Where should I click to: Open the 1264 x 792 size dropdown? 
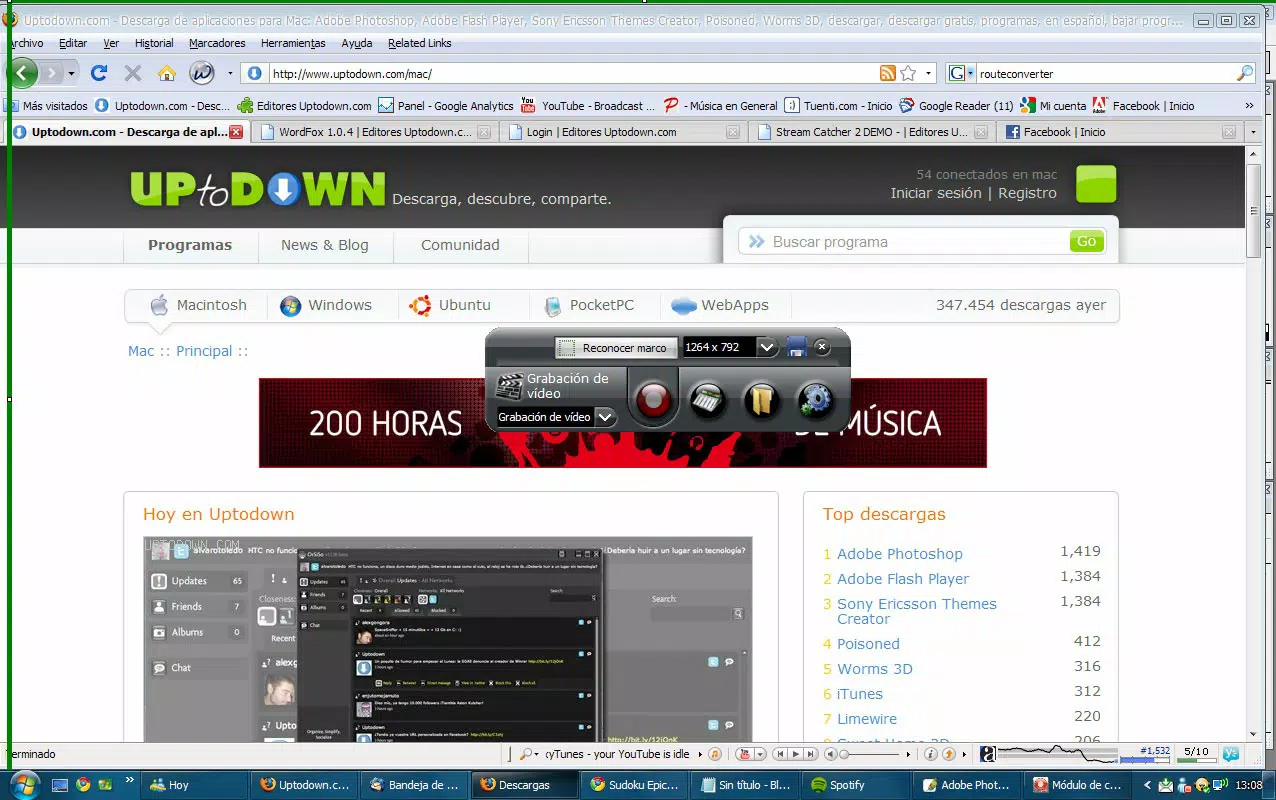(767, 347)
